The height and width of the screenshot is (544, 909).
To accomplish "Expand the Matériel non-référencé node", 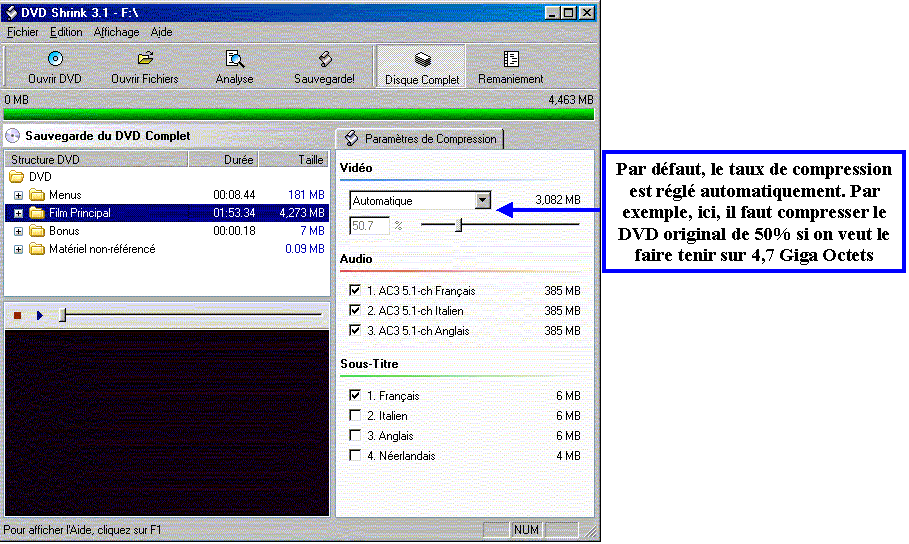I will click(x=19, y=249).
